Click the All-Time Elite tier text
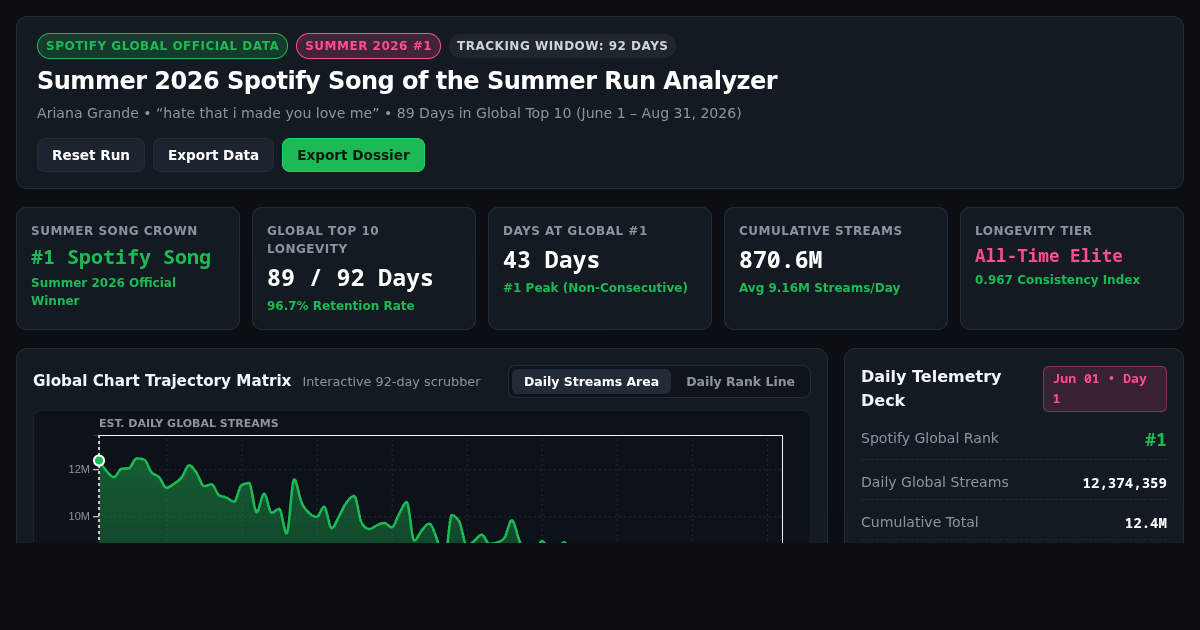 [1049, 256]
